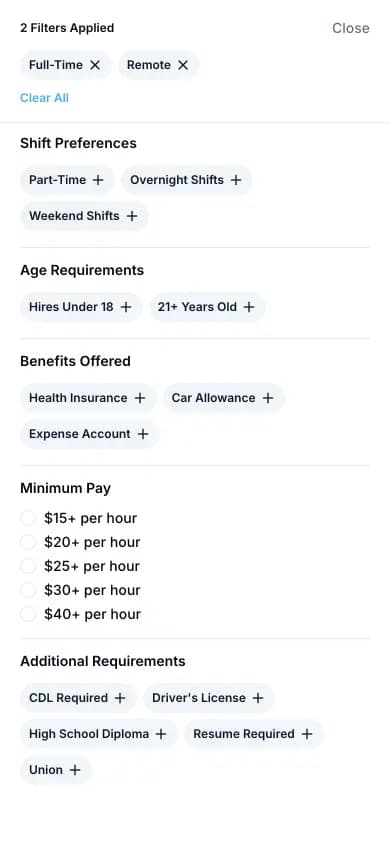
Task: Add Weekend Shifts using its plus icon
Action: coord(132,216)
